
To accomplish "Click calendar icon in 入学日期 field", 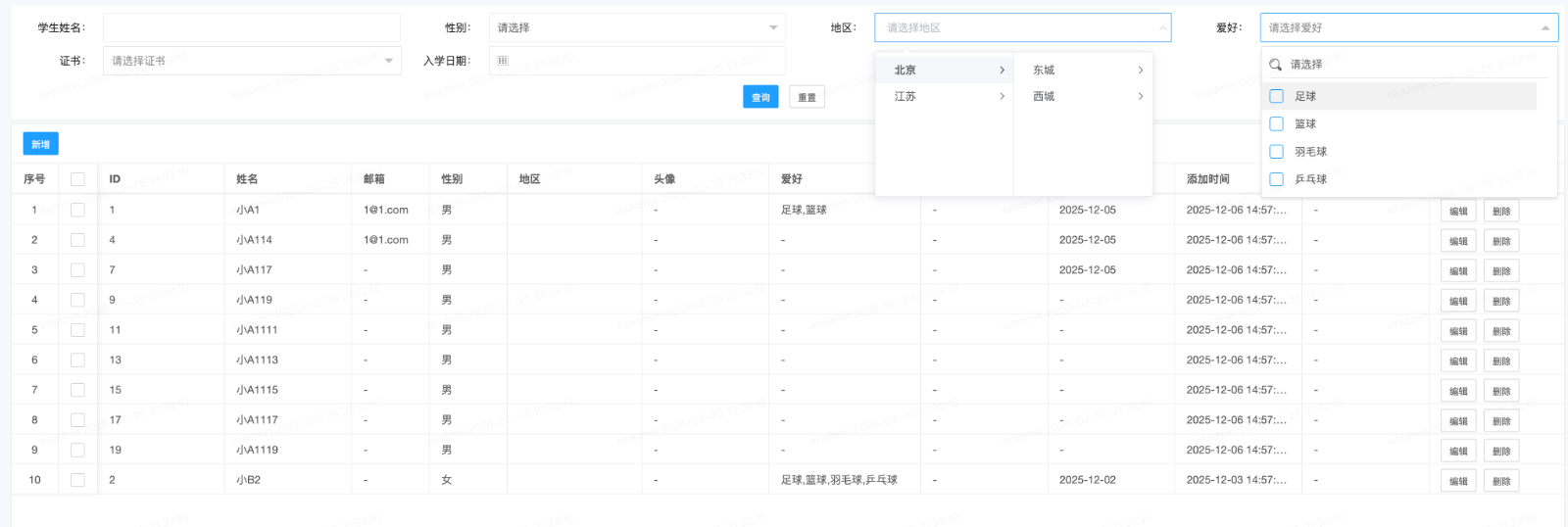I will pyautogui.click(x=503, y=61).
